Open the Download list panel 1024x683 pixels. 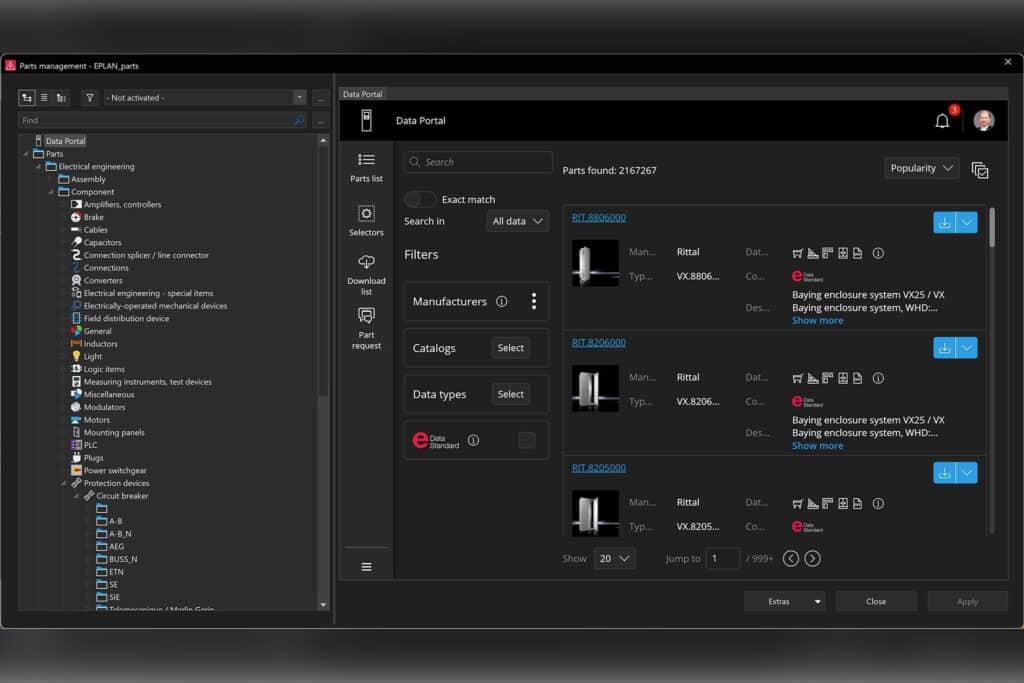pyautogui.click(x=366, y=269)
